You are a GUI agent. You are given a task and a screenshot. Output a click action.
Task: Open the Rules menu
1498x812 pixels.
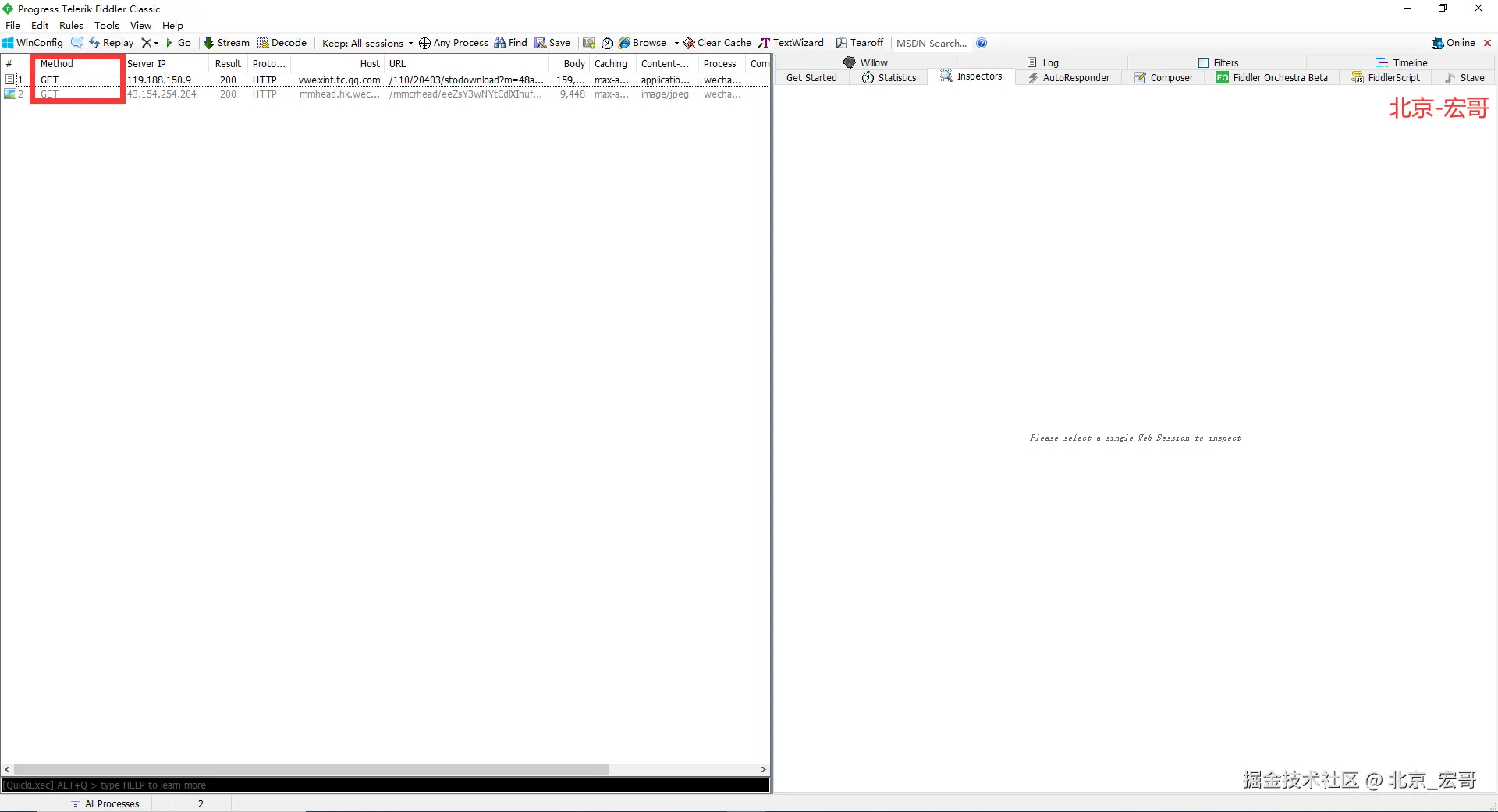[71, 25]
